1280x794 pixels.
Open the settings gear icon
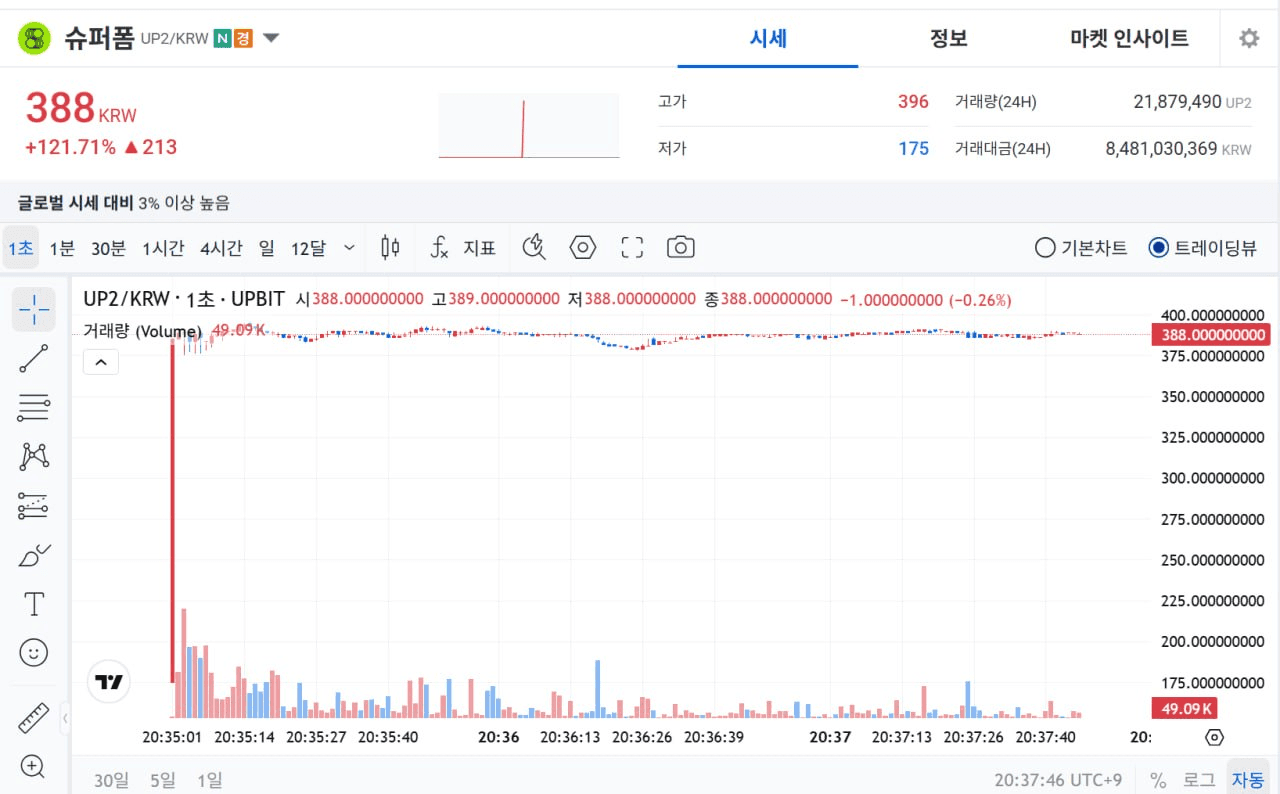pyautogui.click(x=1249, y=38)
